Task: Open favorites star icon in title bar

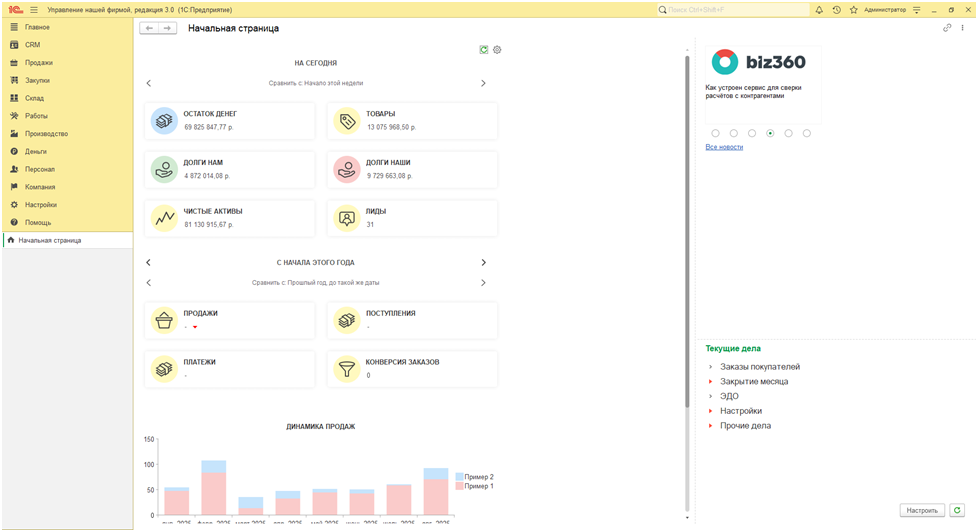Action: [853, 9]
